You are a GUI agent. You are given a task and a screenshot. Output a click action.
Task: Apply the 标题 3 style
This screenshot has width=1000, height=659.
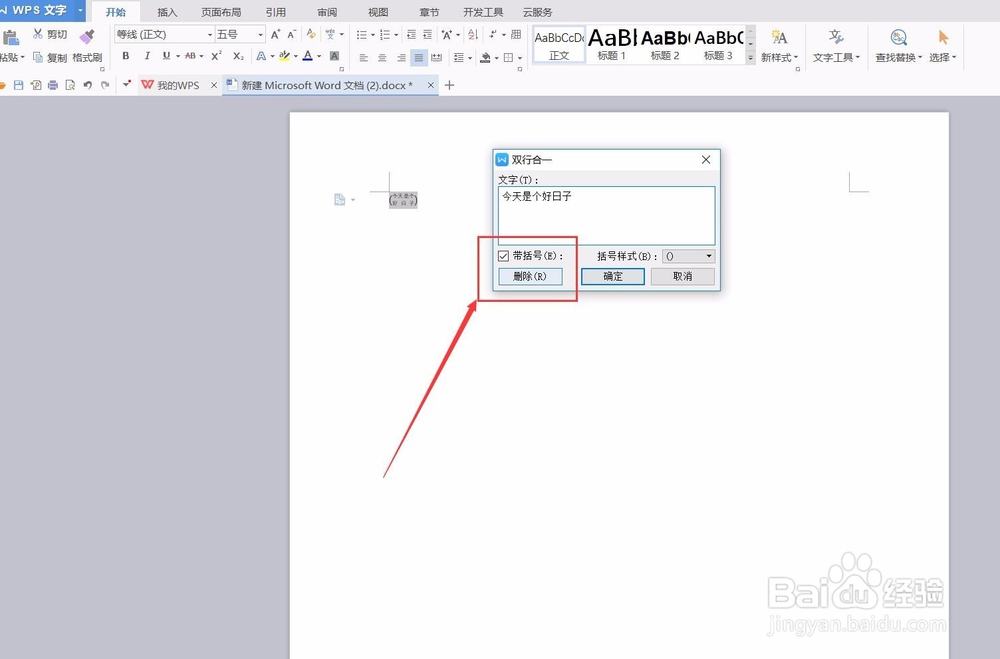(718, 45)
